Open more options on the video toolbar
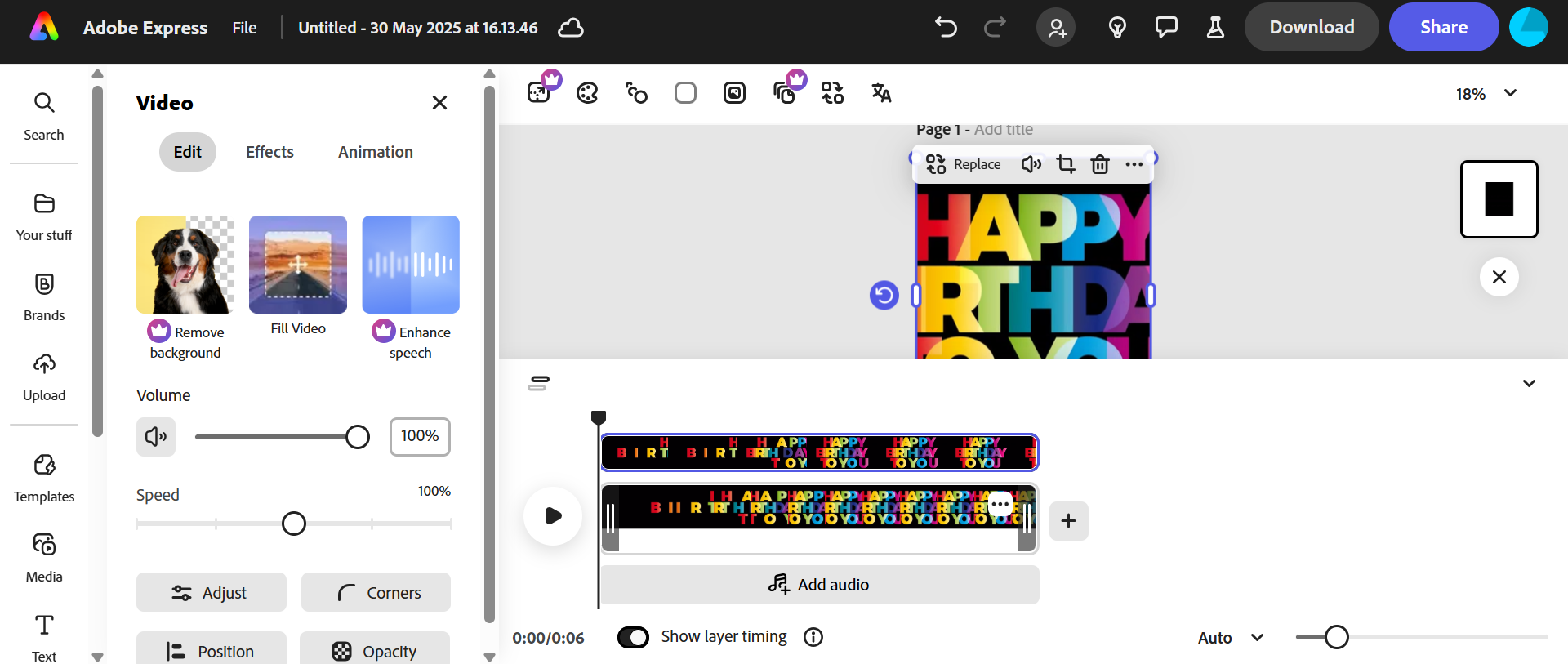This screenshot has width=1568, height=664. 1134,164
